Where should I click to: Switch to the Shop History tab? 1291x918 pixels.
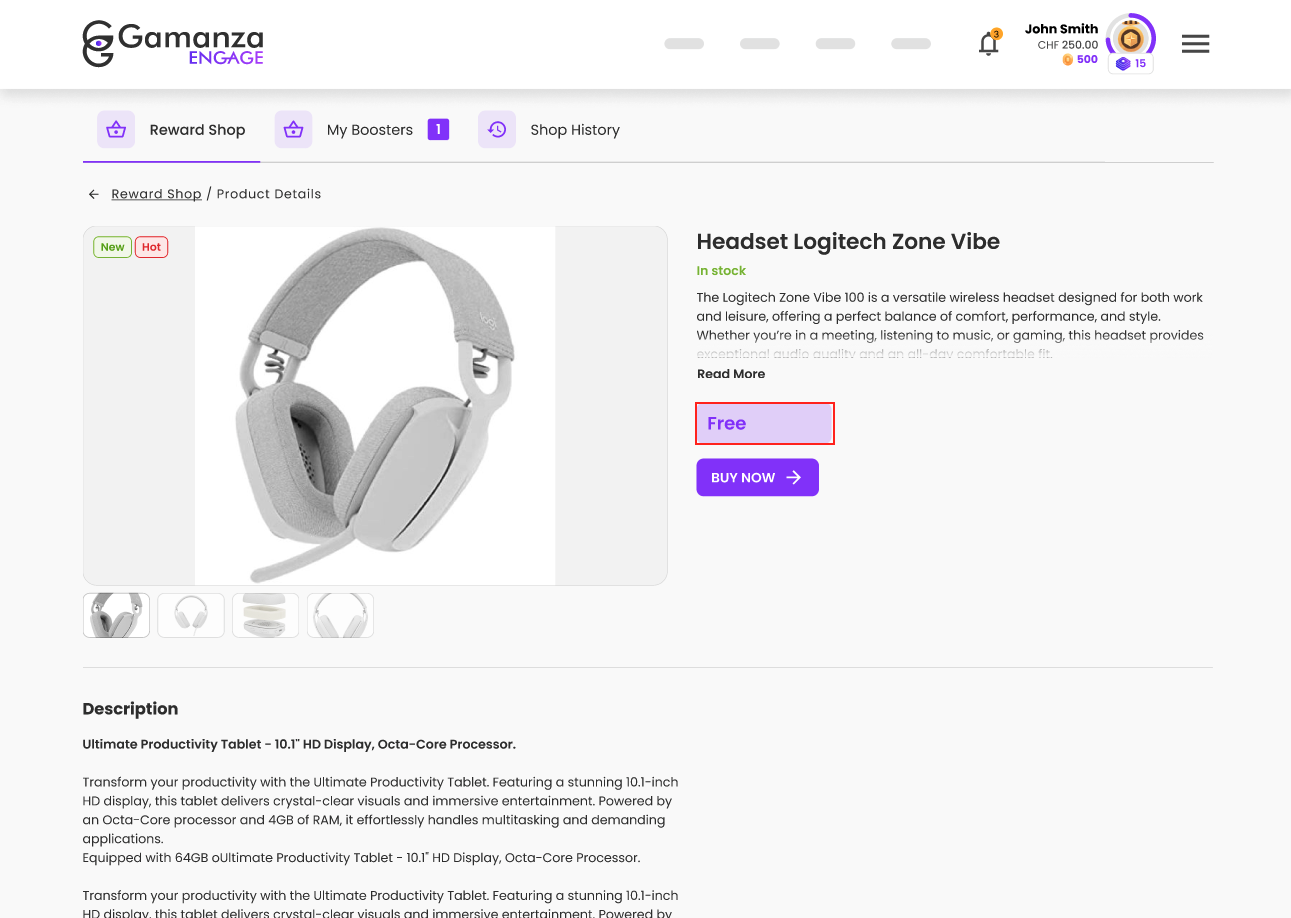coord(575,130)
